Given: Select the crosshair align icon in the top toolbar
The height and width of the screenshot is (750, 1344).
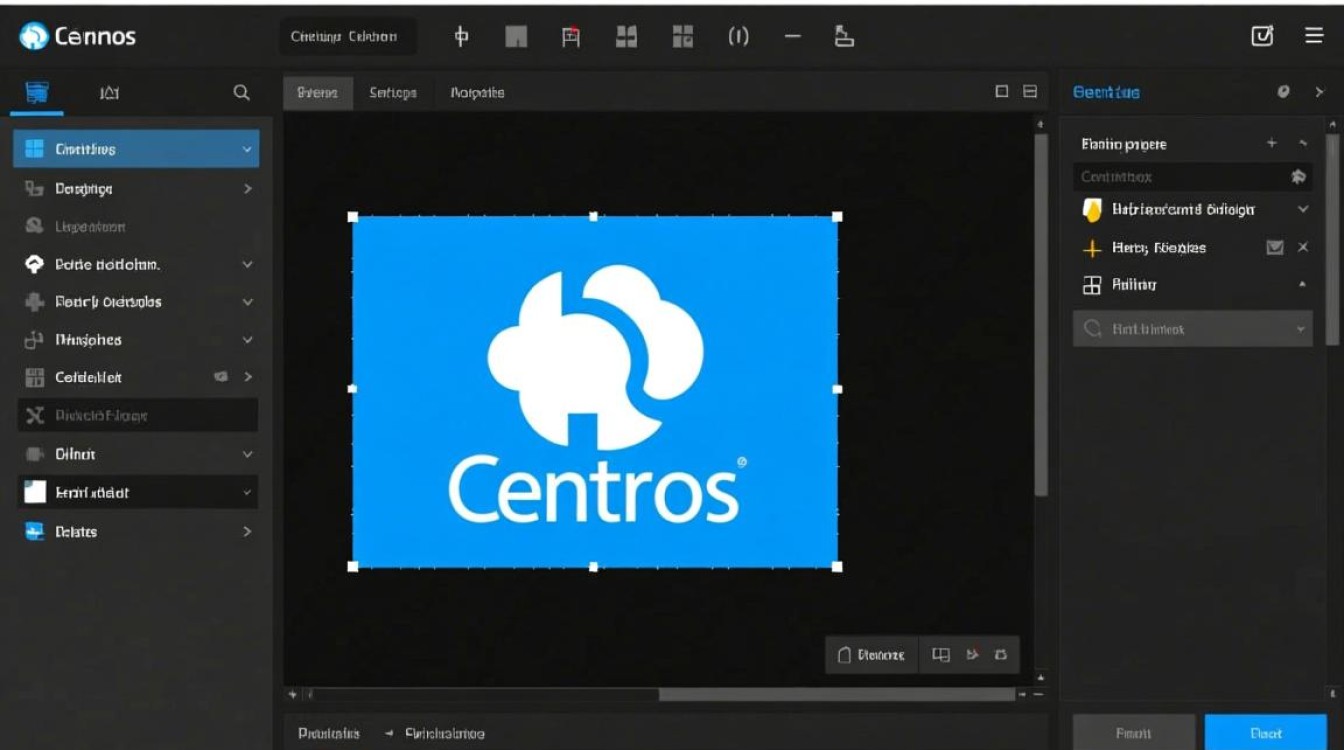Looking at the screenshot, I should click(461, 37).
